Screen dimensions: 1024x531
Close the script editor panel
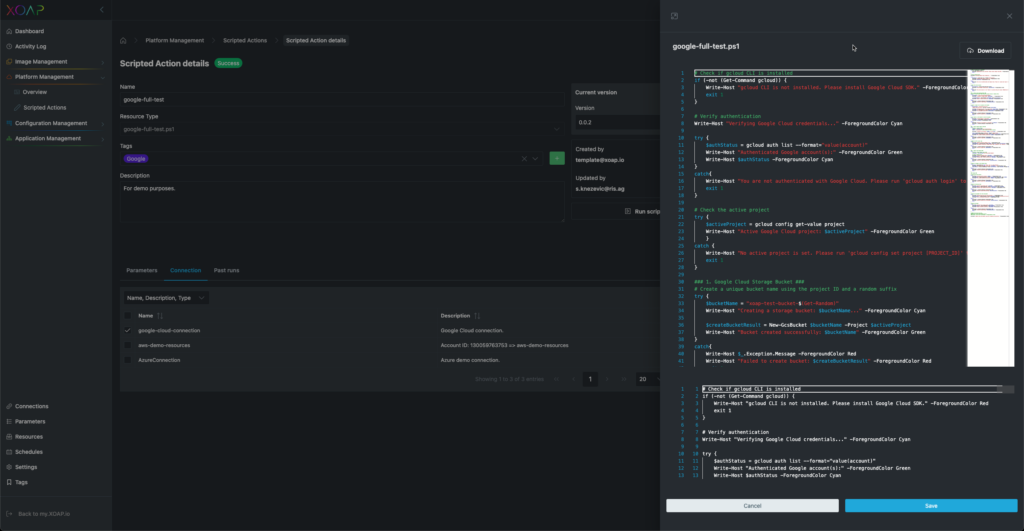[x=1009, y=16]
